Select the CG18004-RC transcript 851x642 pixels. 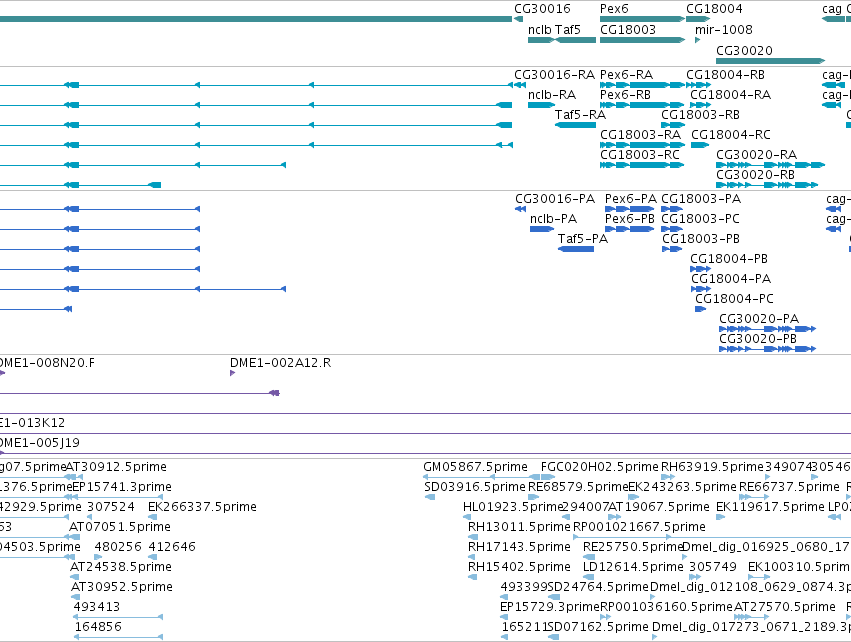(700, 145)
